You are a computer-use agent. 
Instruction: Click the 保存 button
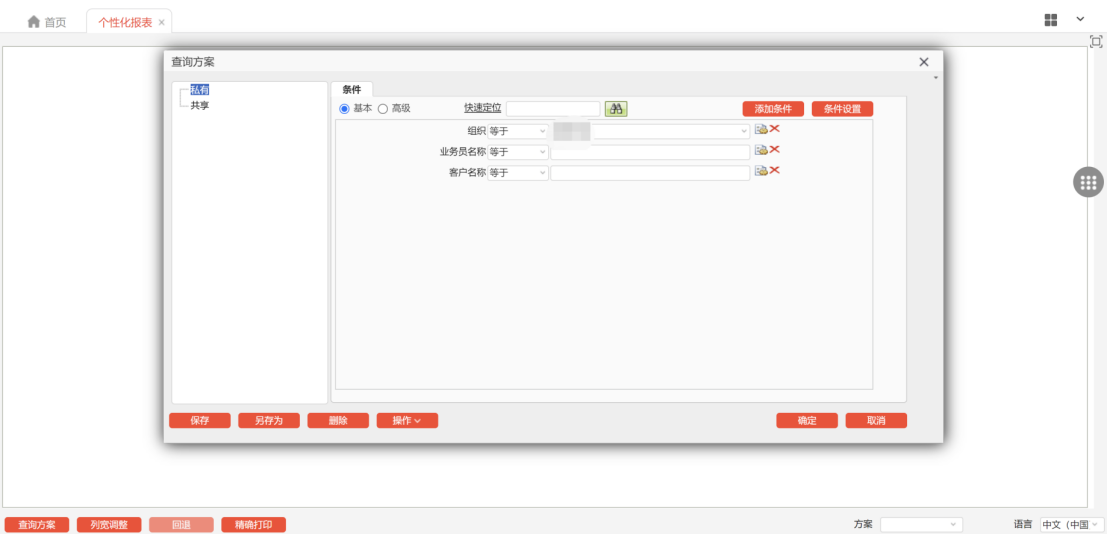click(200, 421)
